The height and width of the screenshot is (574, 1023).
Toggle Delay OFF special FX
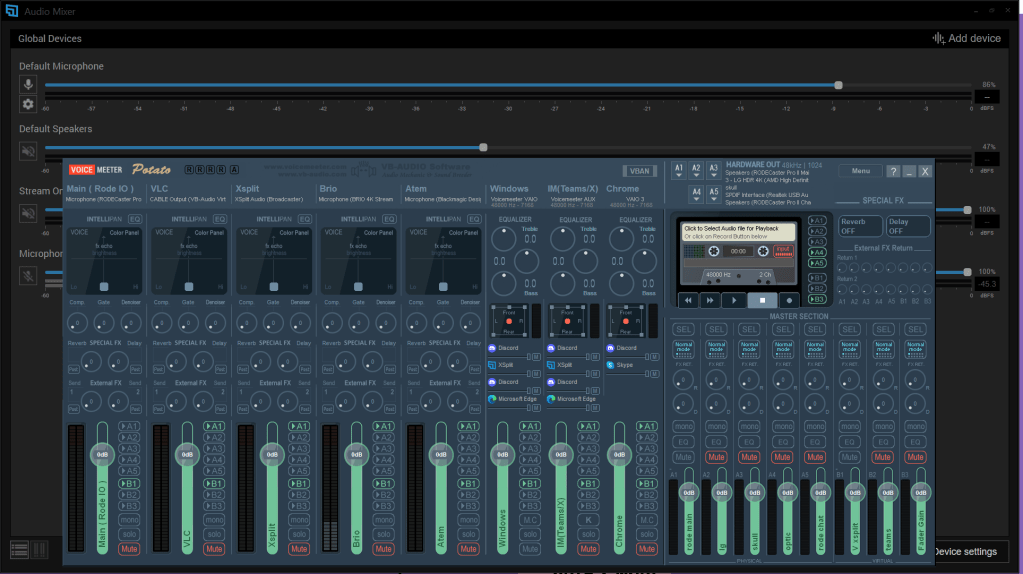(908, 226)
